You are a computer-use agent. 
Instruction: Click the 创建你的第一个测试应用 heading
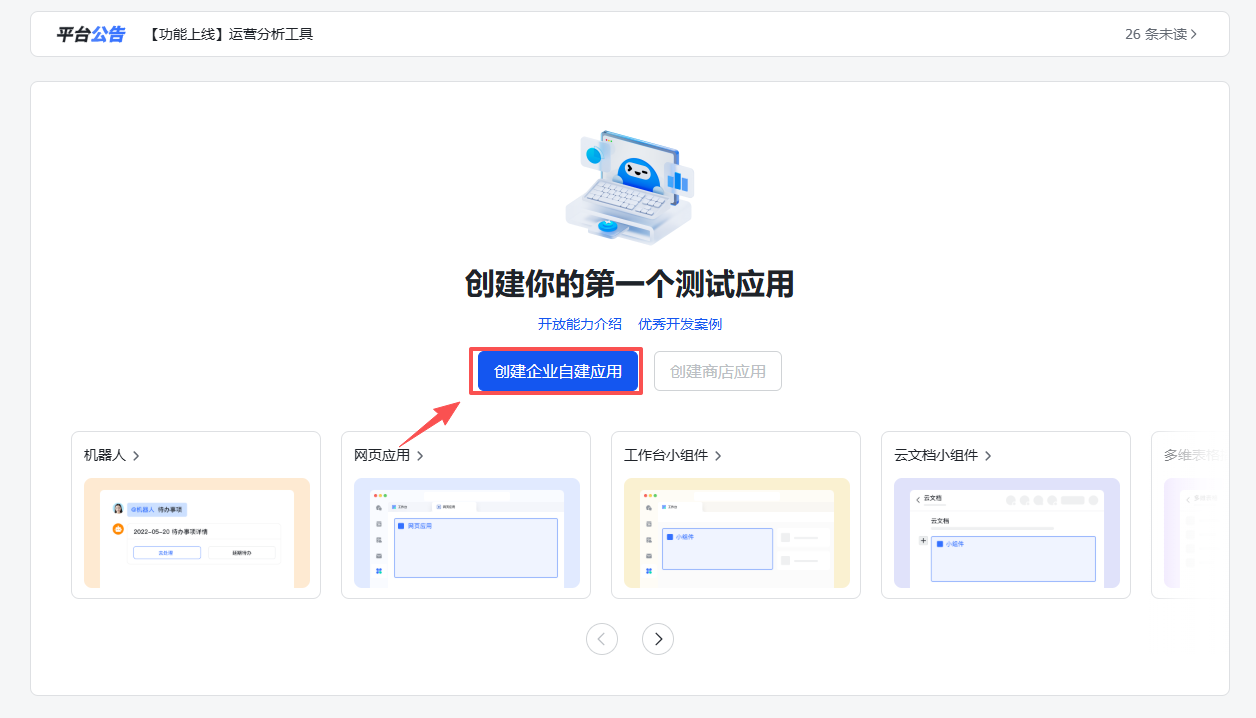click(x=628, y=285)
